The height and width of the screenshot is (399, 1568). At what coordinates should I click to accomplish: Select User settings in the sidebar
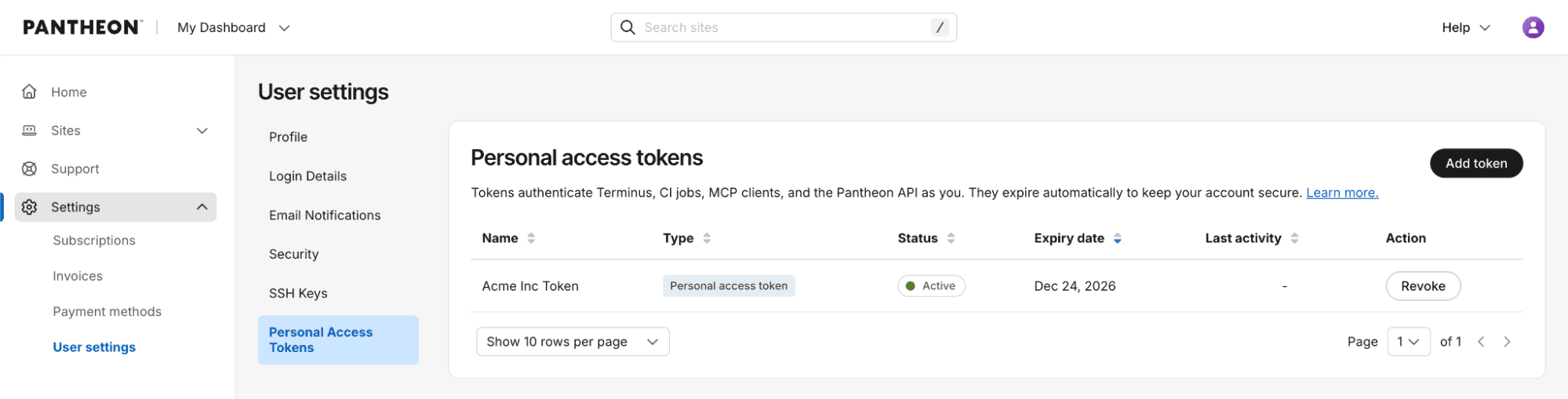coord(94,347)
